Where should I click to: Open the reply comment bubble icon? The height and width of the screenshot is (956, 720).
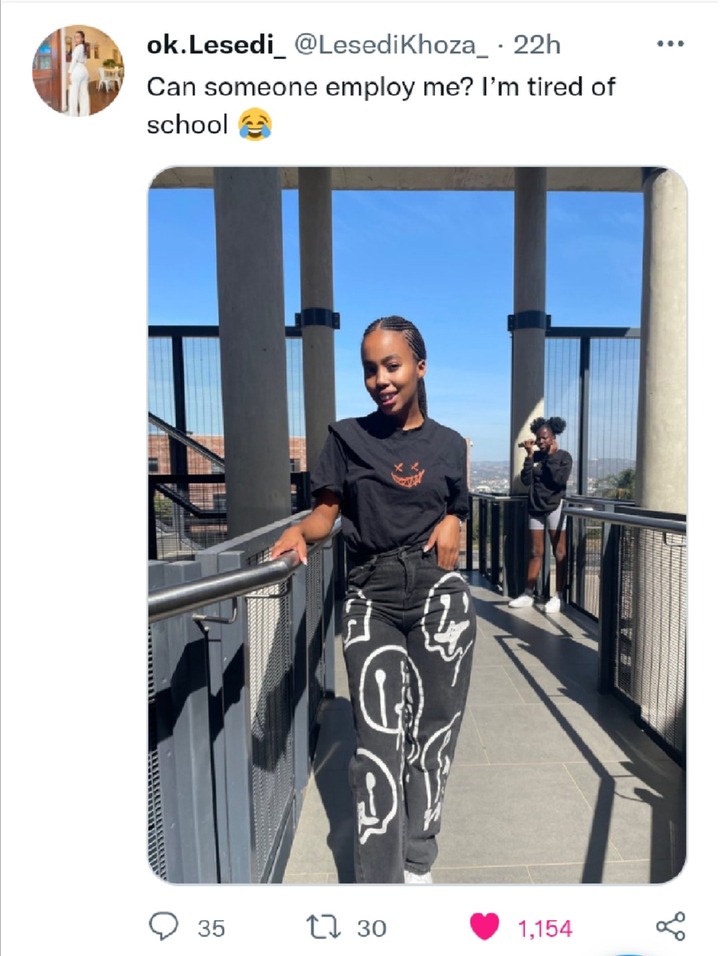point(163,927)
